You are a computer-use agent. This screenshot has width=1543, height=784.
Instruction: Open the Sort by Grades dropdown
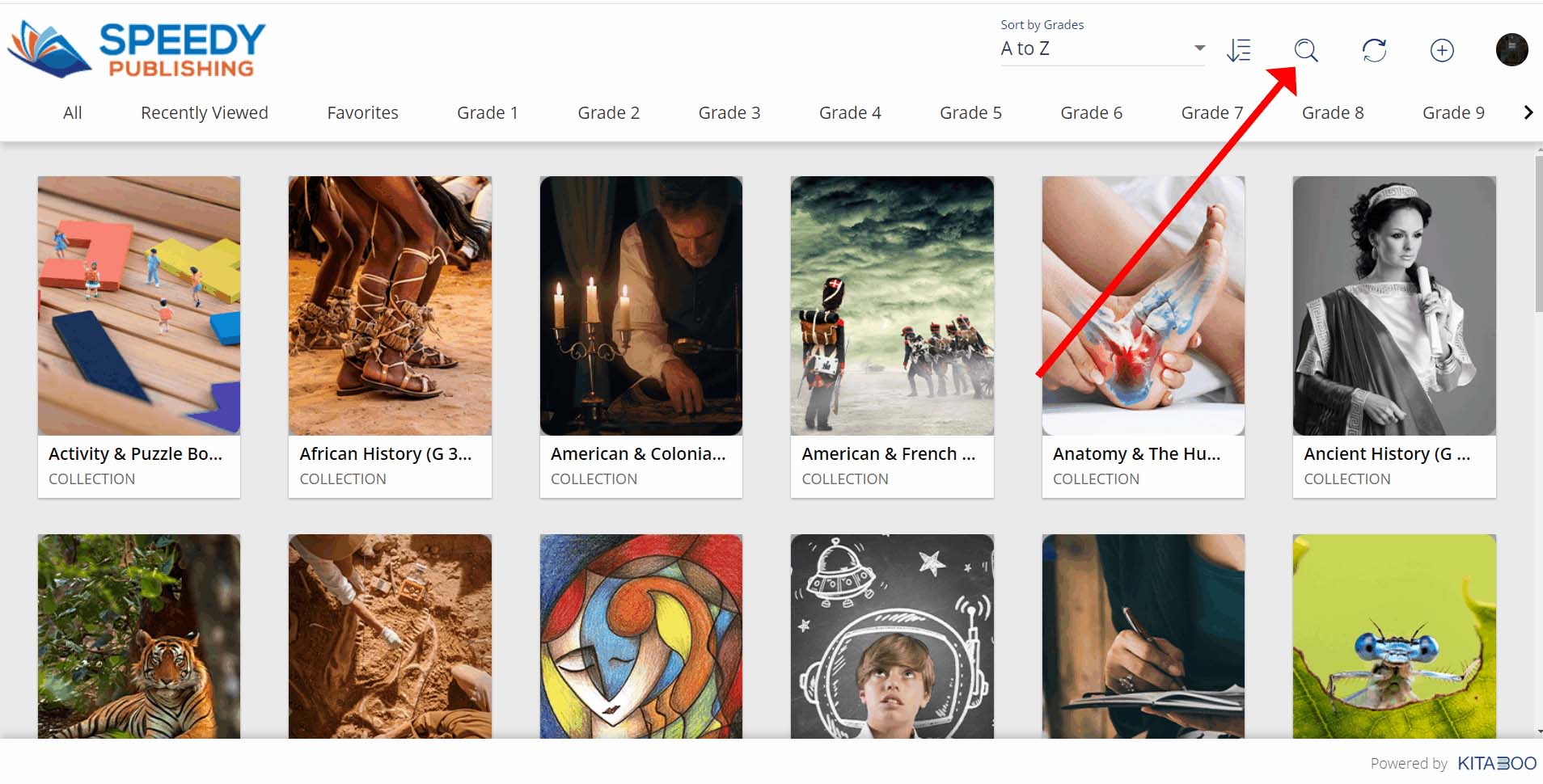pyautogui.click(x=1103, y=48)
